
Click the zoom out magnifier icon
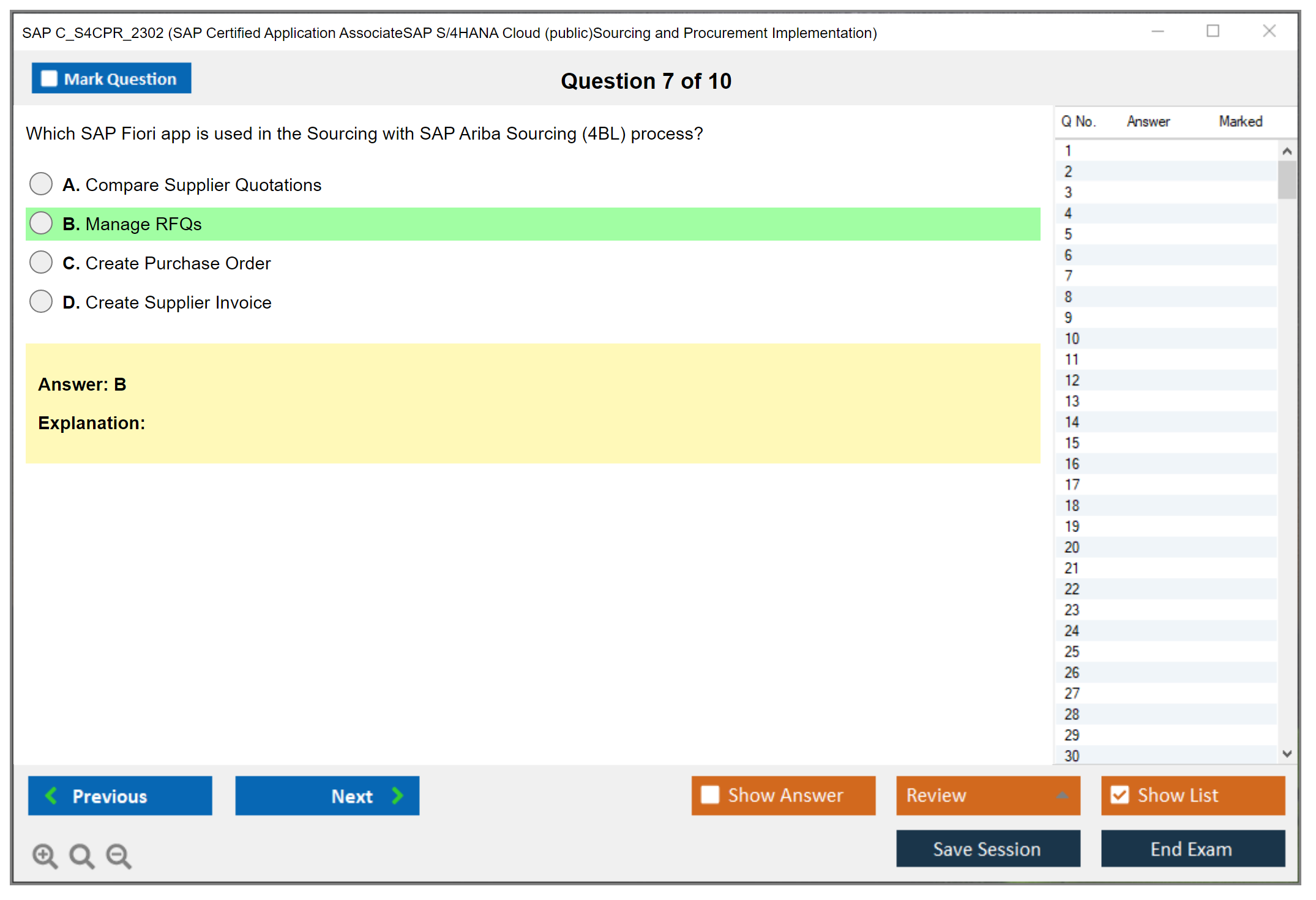(x=119, y=855)
